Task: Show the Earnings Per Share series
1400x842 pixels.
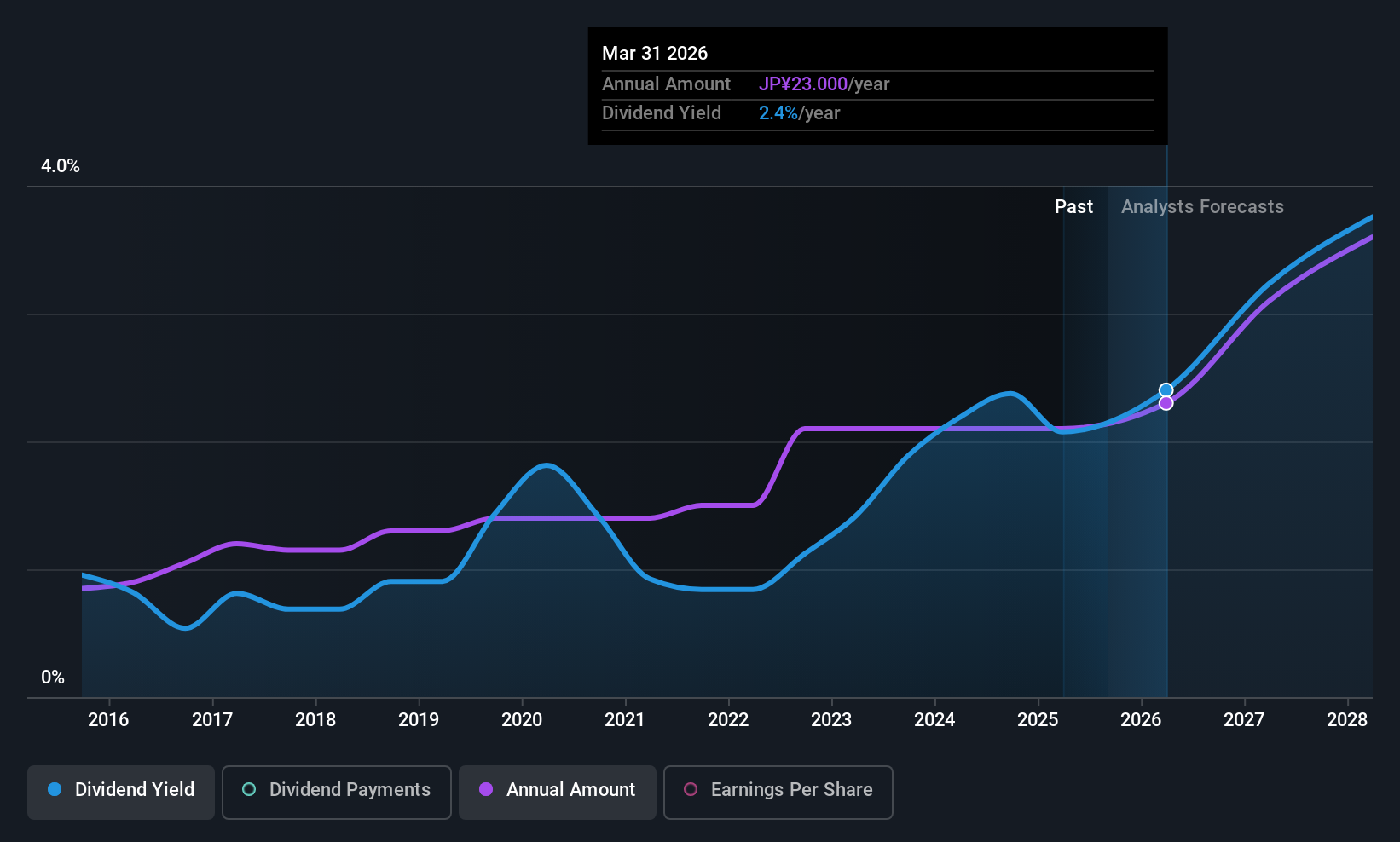Action: point(778,793)
